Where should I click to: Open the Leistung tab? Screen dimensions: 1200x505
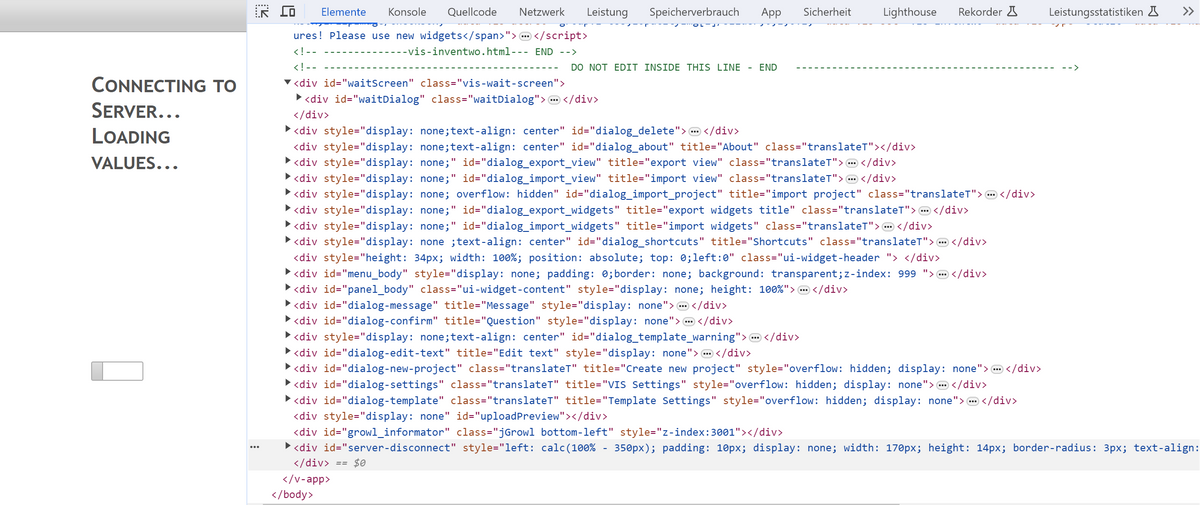(x=607, y=12)
